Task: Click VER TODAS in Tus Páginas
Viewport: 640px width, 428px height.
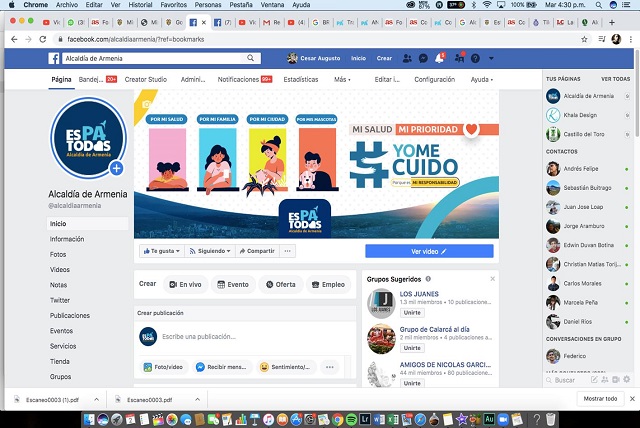Action: click(616, 79)
